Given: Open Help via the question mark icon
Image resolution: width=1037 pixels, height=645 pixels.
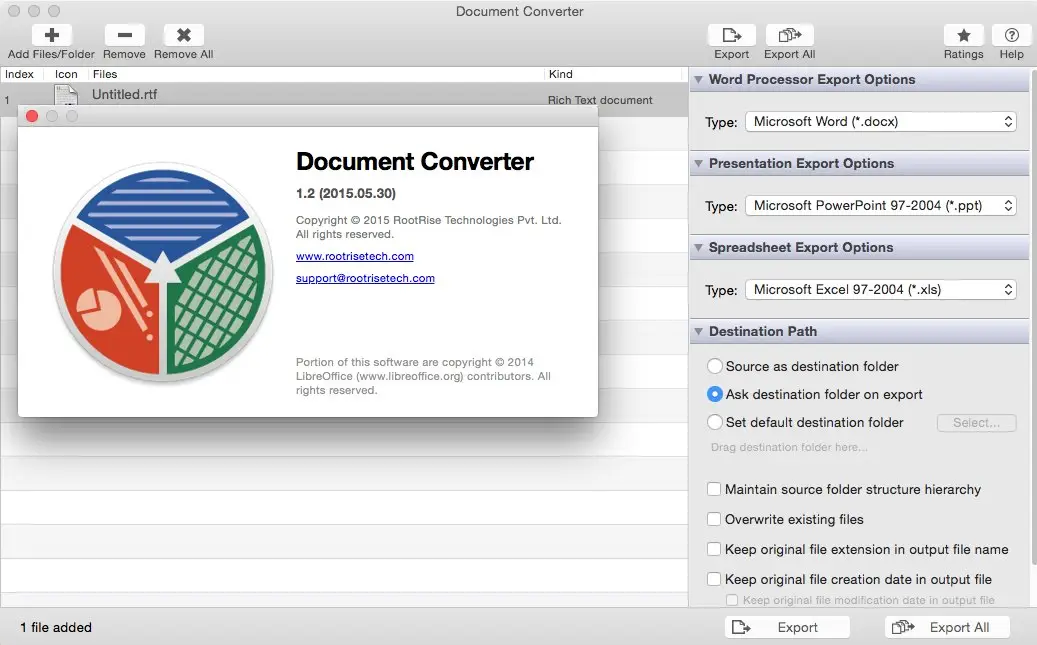Looking at the screenshot, I should click(x=1011, y=35).
